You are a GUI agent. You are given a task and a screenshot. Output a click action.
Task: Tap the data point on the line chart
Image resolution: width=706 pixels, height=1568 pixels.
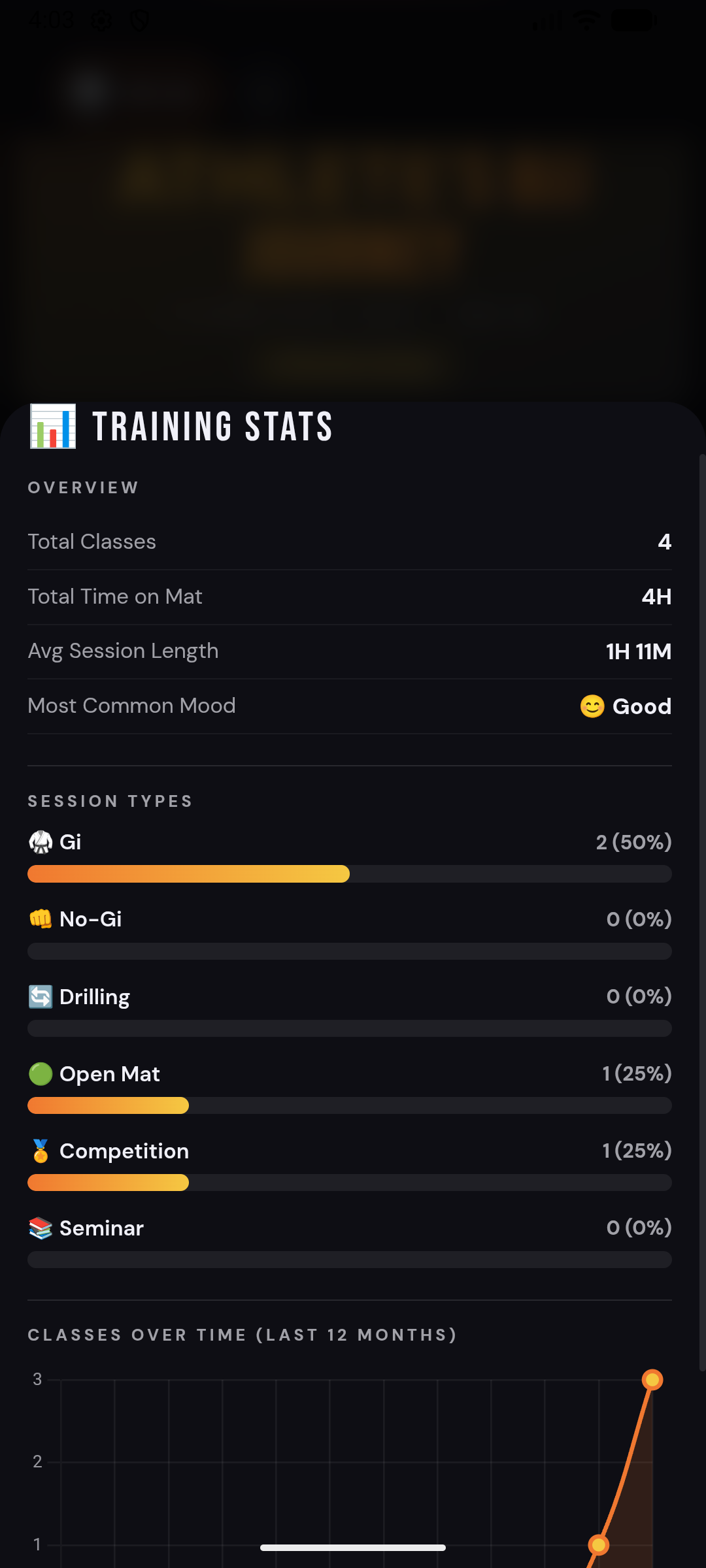[653, 1379]
